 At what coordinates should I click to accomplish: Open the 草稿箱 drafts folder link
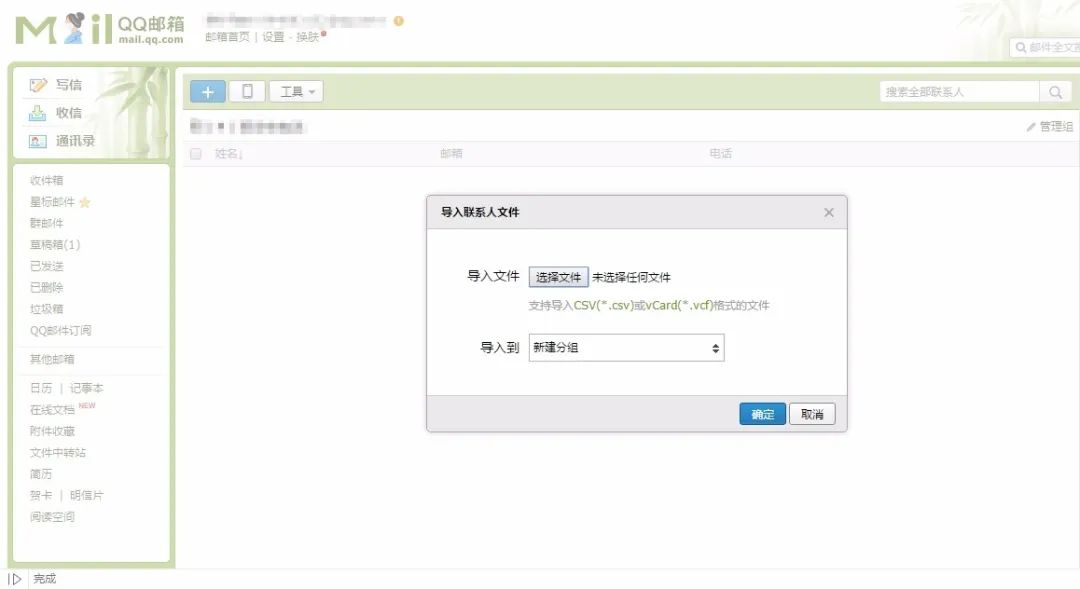click(54, 244)
